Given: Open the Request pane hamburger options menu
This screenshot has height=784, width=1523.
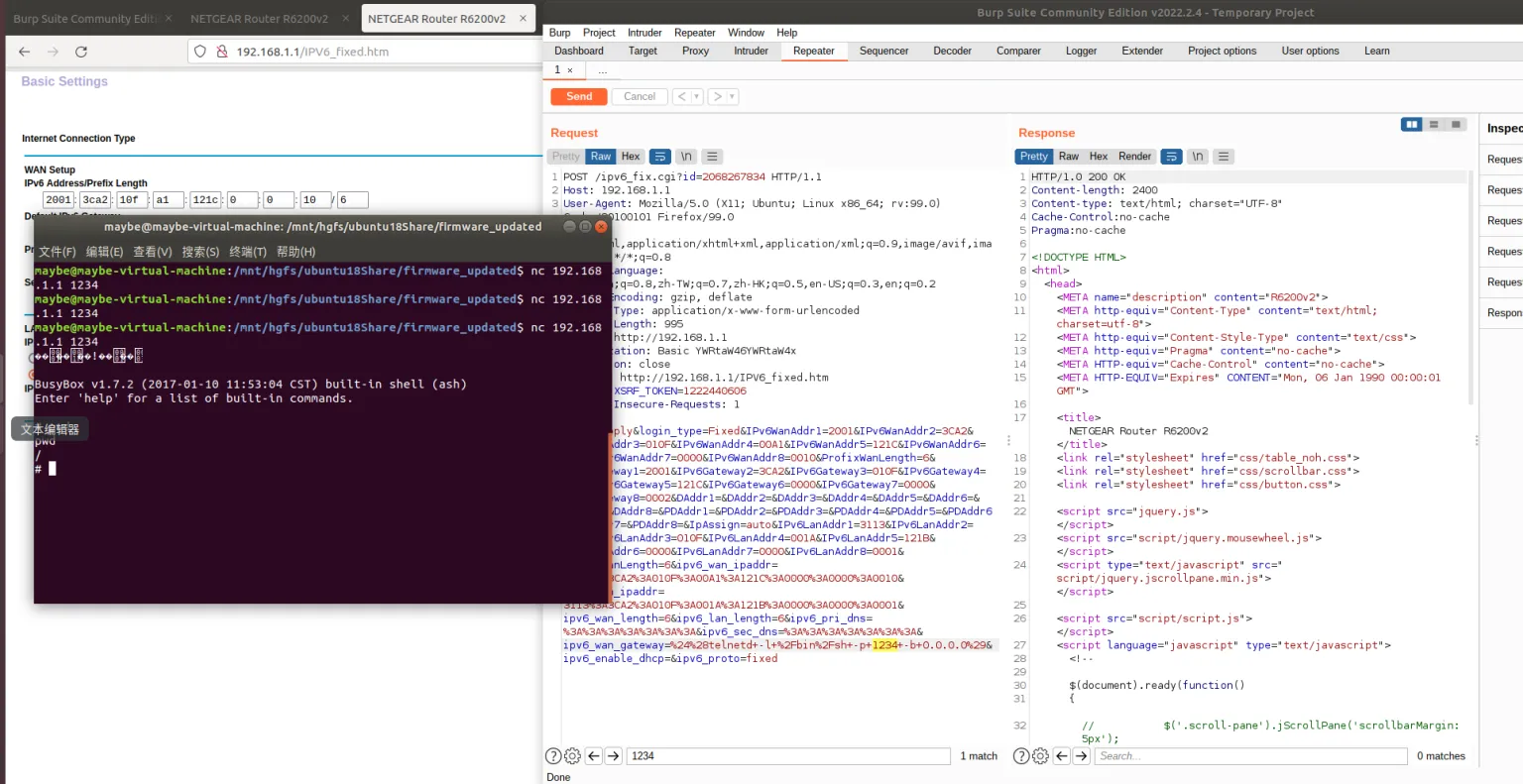Looking at the screenshot, I should point(712,157).
